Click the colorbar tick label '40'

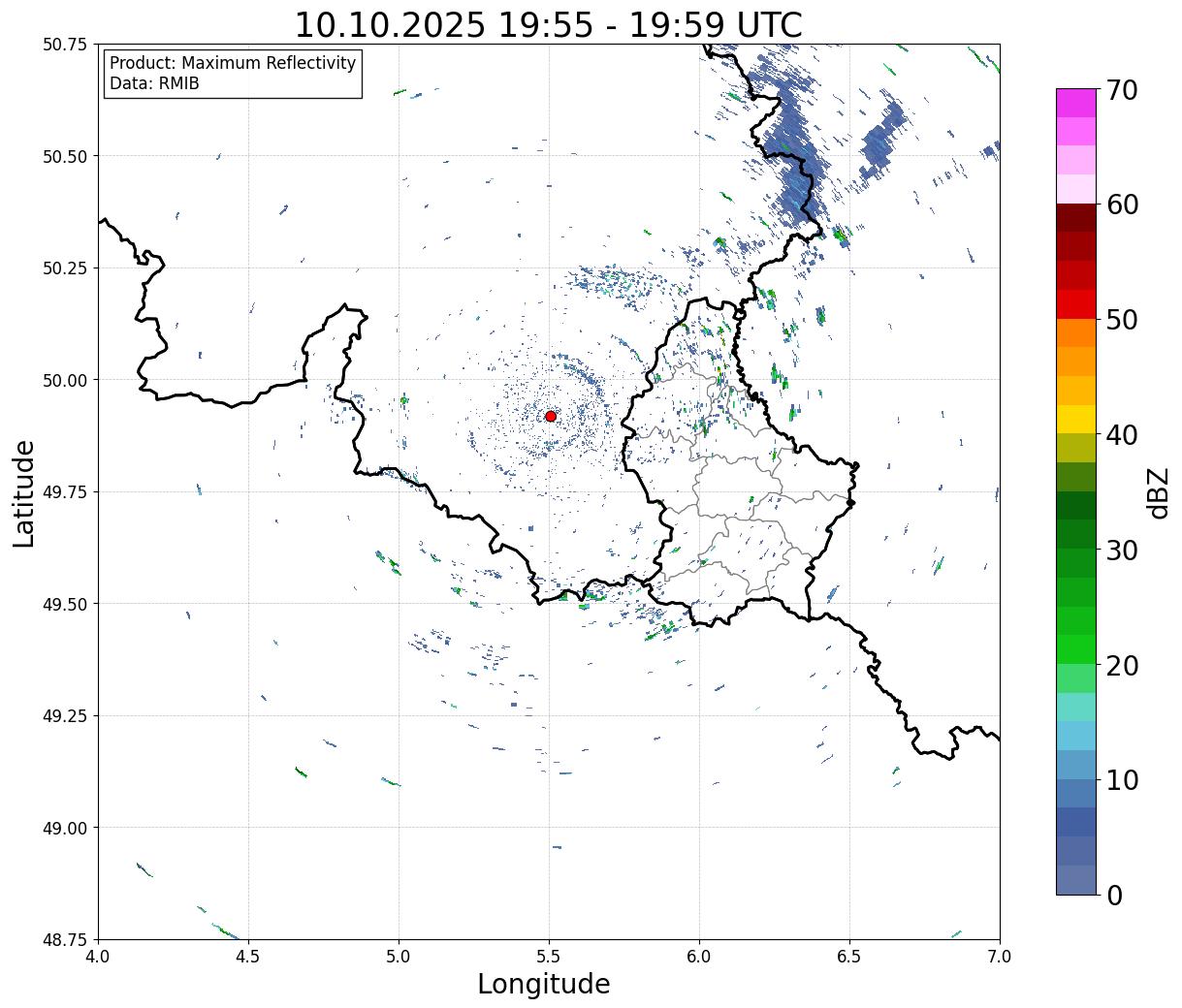coord(1121,435)
